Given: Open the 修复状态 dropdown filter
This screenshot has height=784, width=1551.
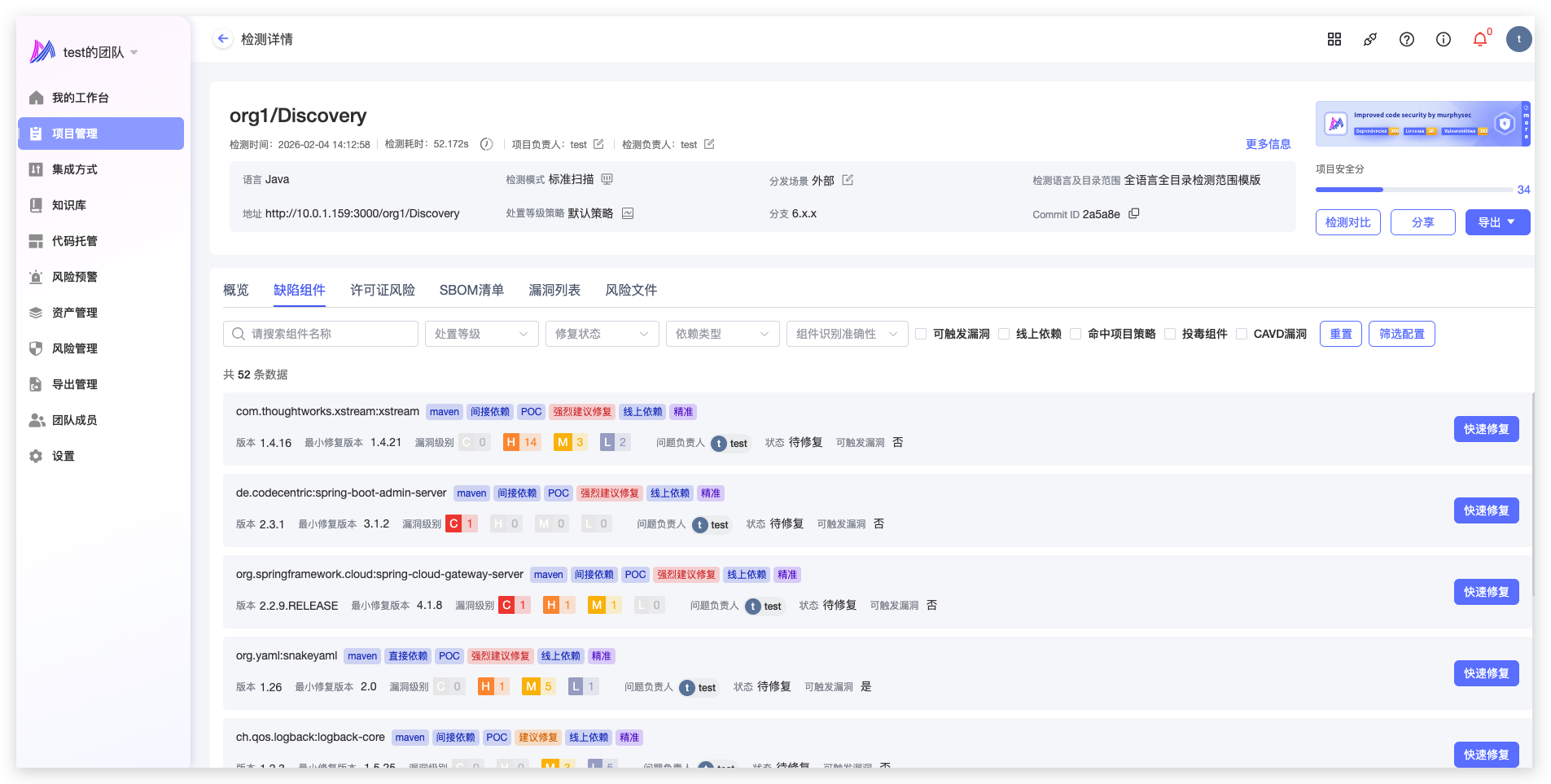Looking at the screenshot, I should click(602, 334).
